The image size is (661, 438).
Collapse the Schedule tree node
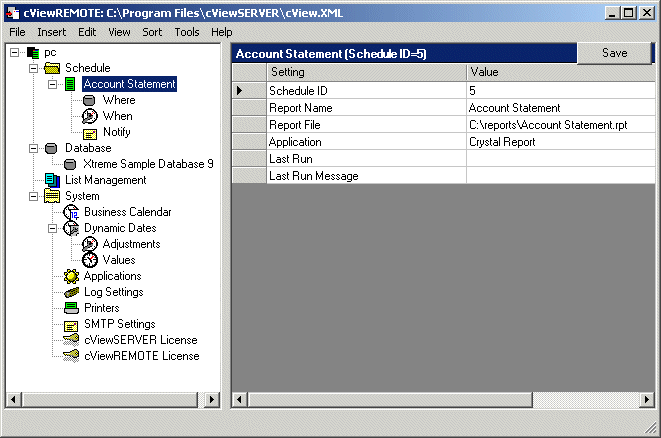coord(33,68)
